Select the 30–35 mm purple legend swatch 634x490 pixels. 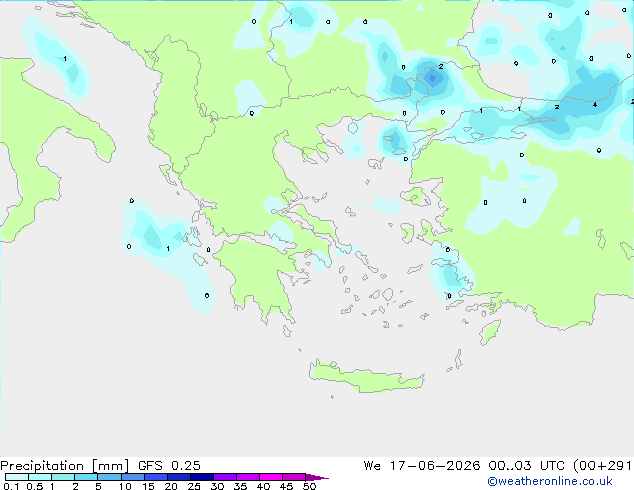(224, 477)
